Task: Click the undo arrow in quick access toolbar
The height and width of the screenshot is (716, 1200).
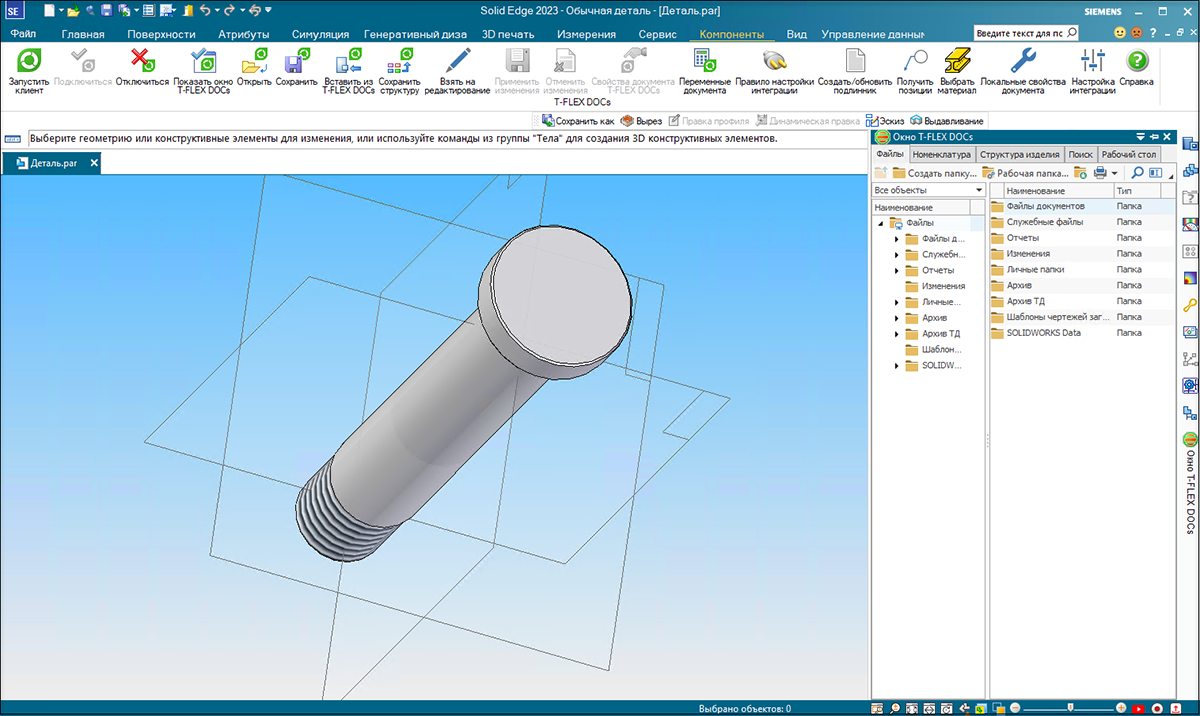Action: (204, 10)
